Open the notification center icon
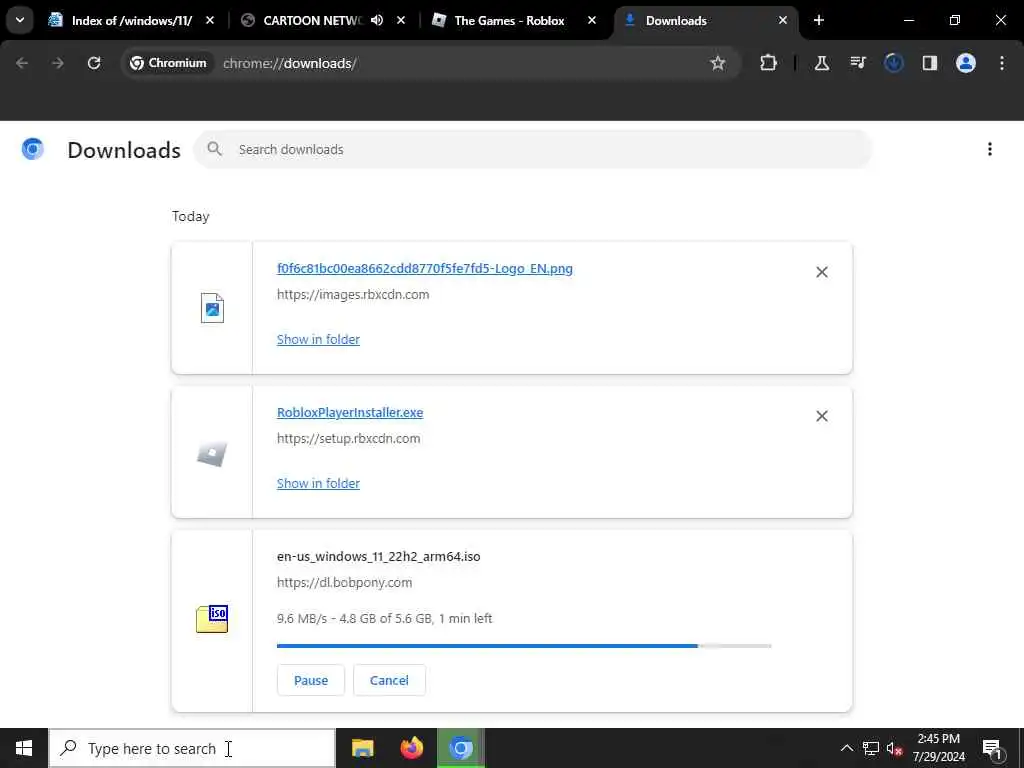 tap(993, 748)
